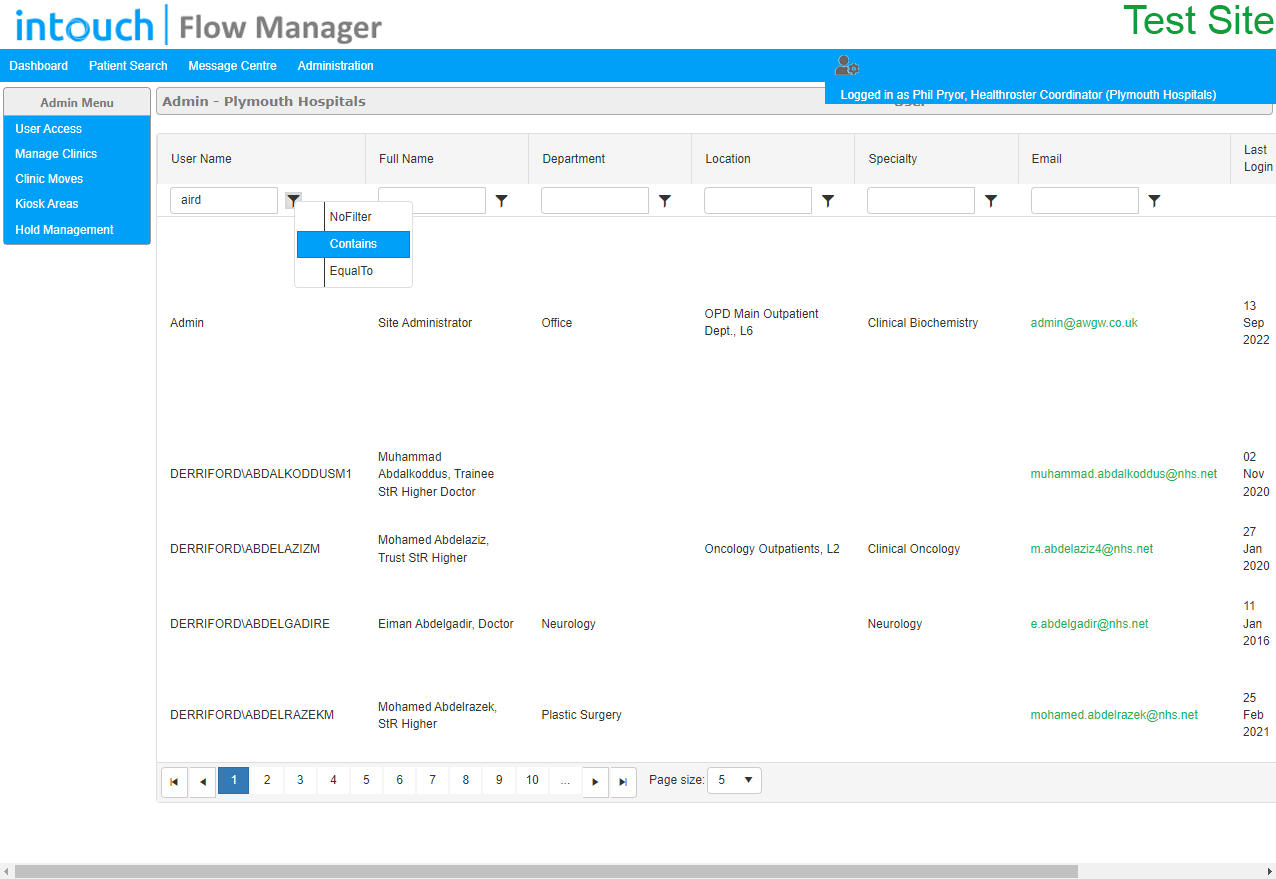Choose NoFilter in the filter menu
This screenshot has height=879, width=1276.
(x=353, y=217)
